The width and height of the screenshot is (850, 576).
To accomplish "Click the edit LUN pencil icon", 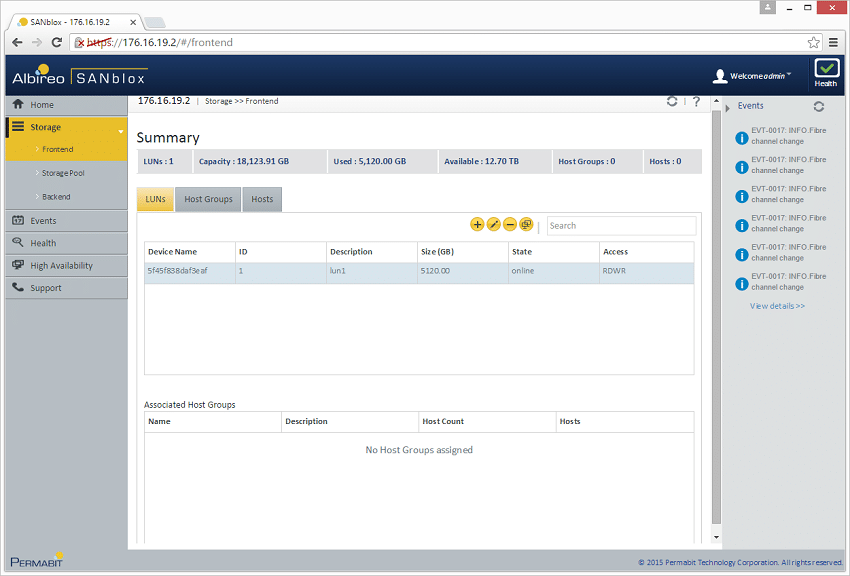I will pyautogui.click(x=493, y=224).
